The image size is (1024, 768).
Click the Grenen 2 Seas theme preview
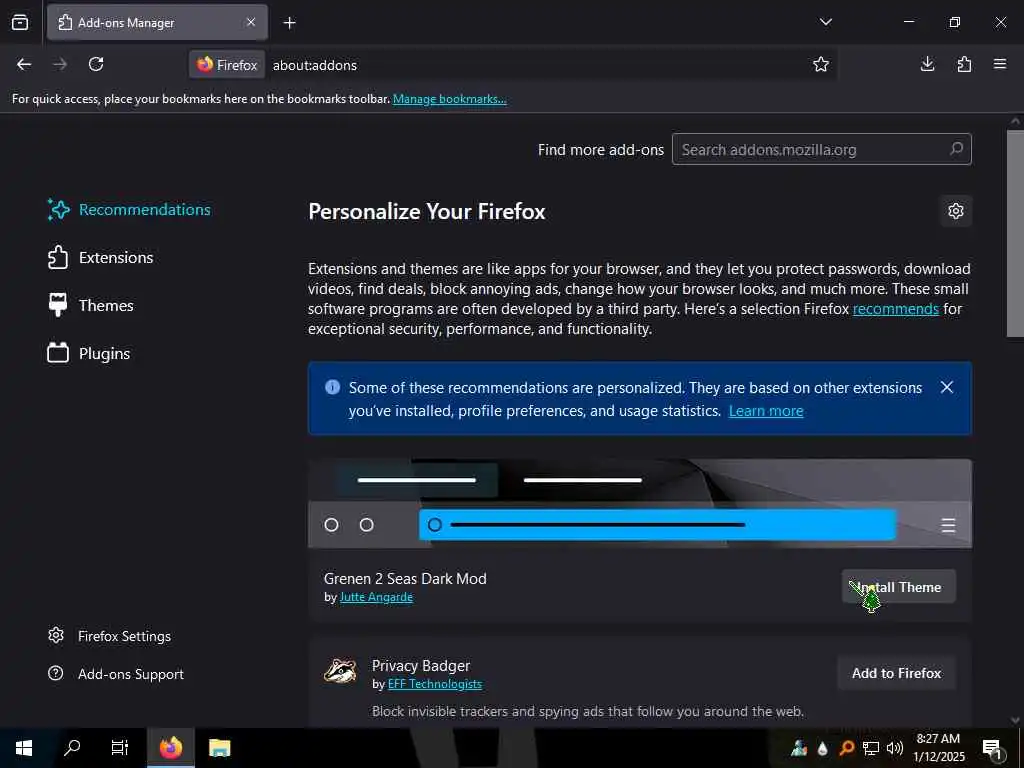point(640,504)
